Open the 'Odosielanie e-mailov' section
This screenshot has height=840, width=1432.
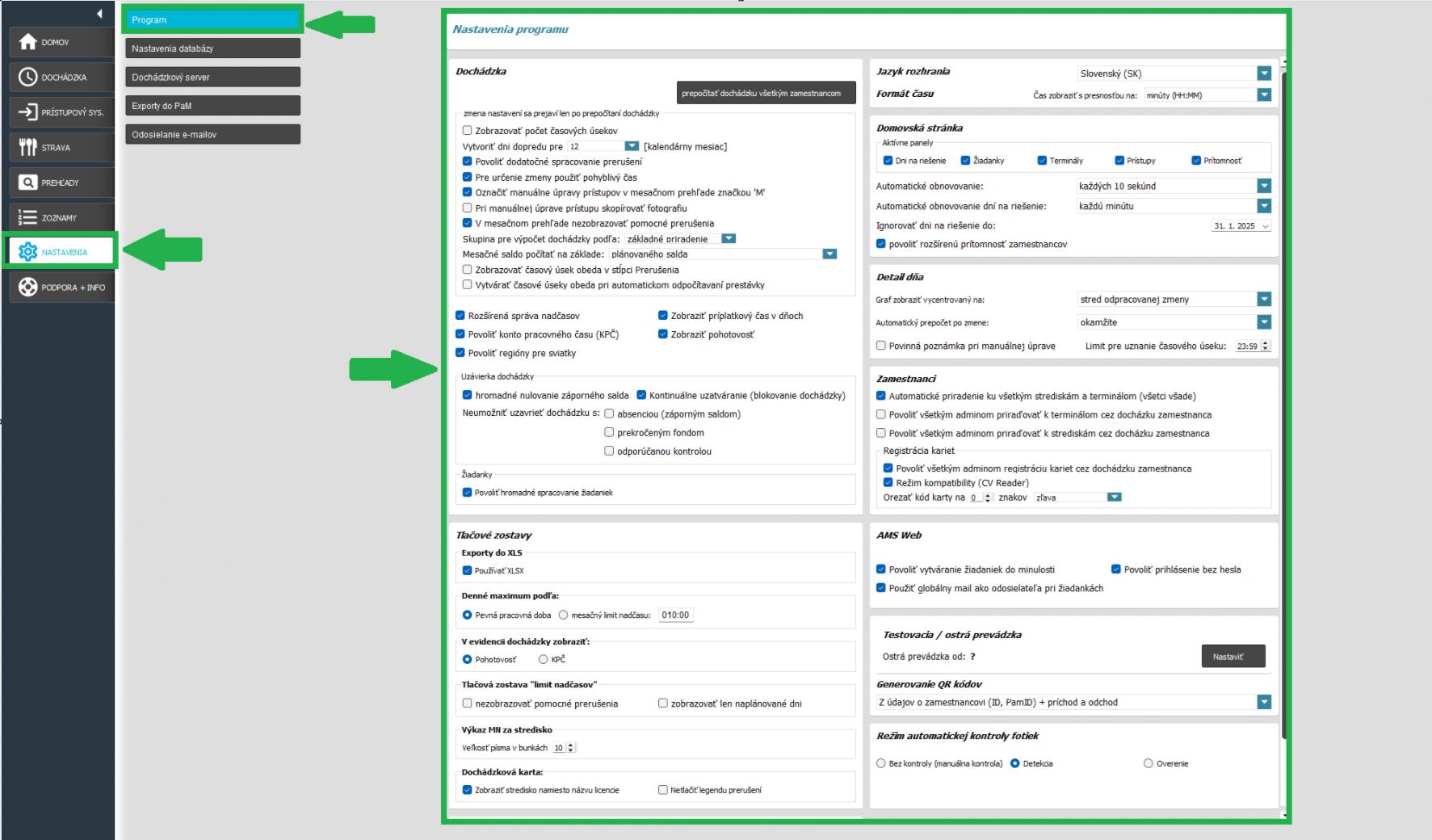pos(212,134)
